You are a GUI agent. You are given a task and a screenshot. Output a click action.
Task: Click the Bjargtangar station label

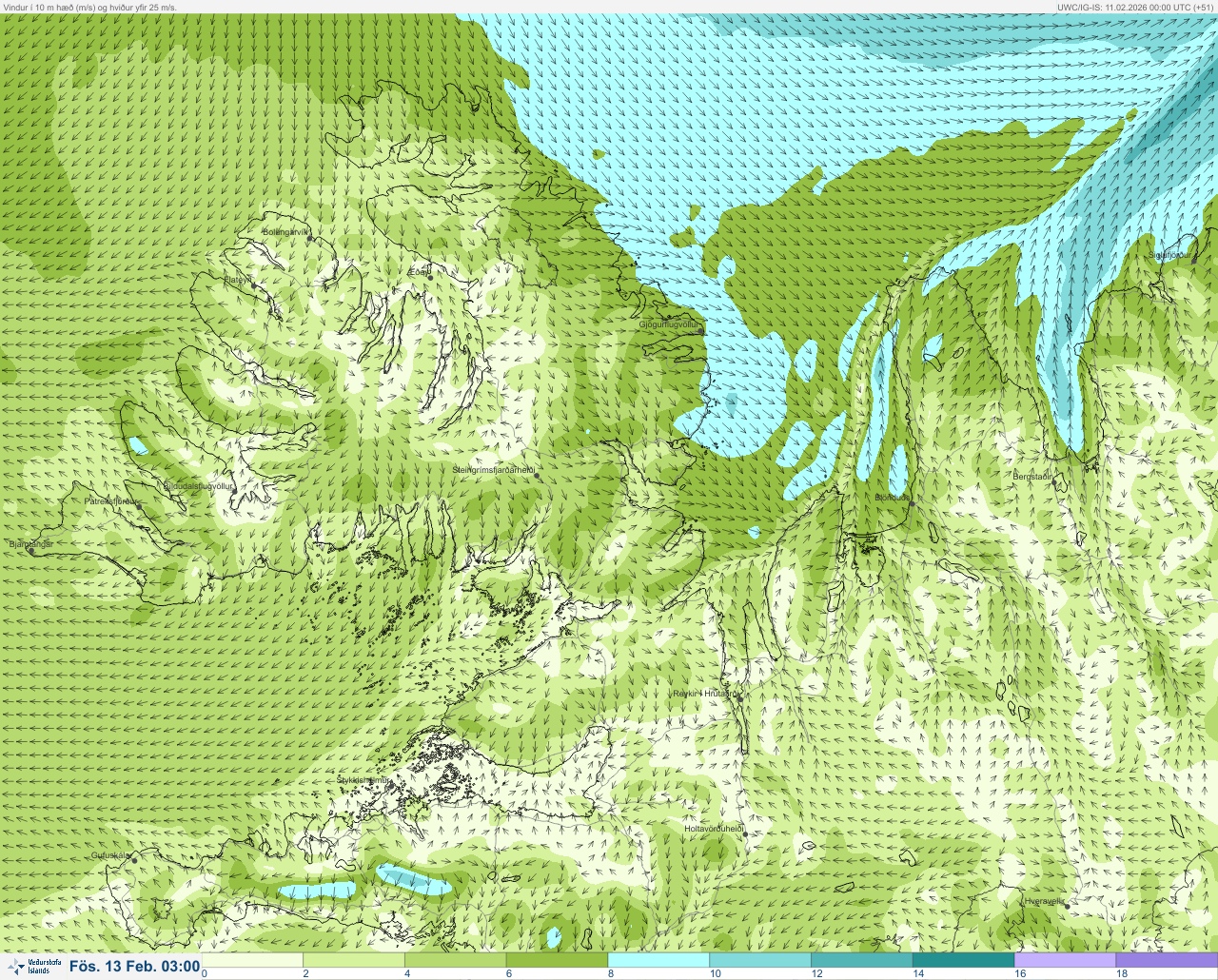[x=30, y=544]
